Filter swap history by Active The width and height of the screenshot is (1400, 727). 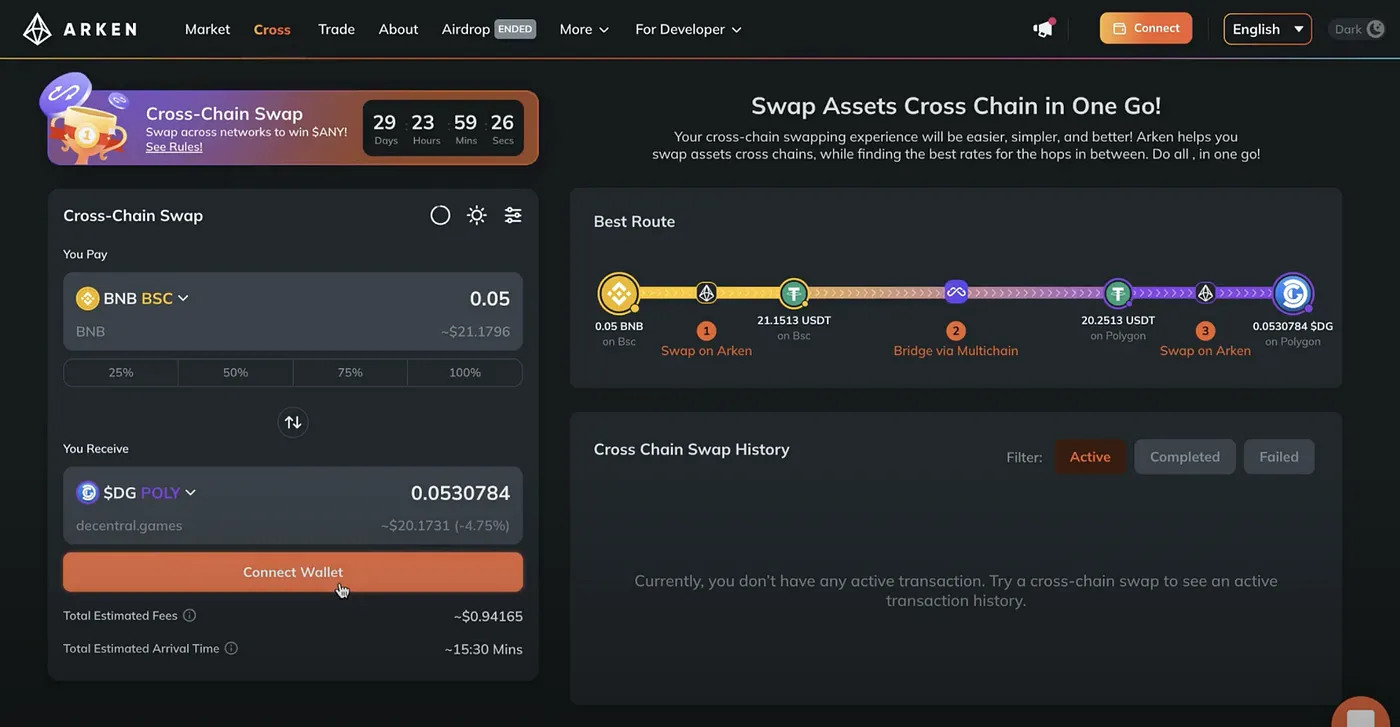(1090, 457)
